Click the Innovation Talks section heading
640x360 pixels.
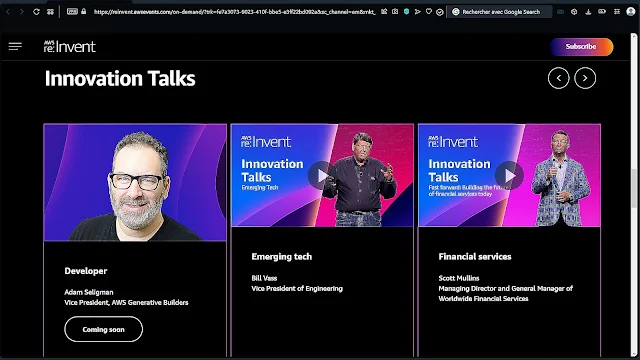click(x=120, y=78)
